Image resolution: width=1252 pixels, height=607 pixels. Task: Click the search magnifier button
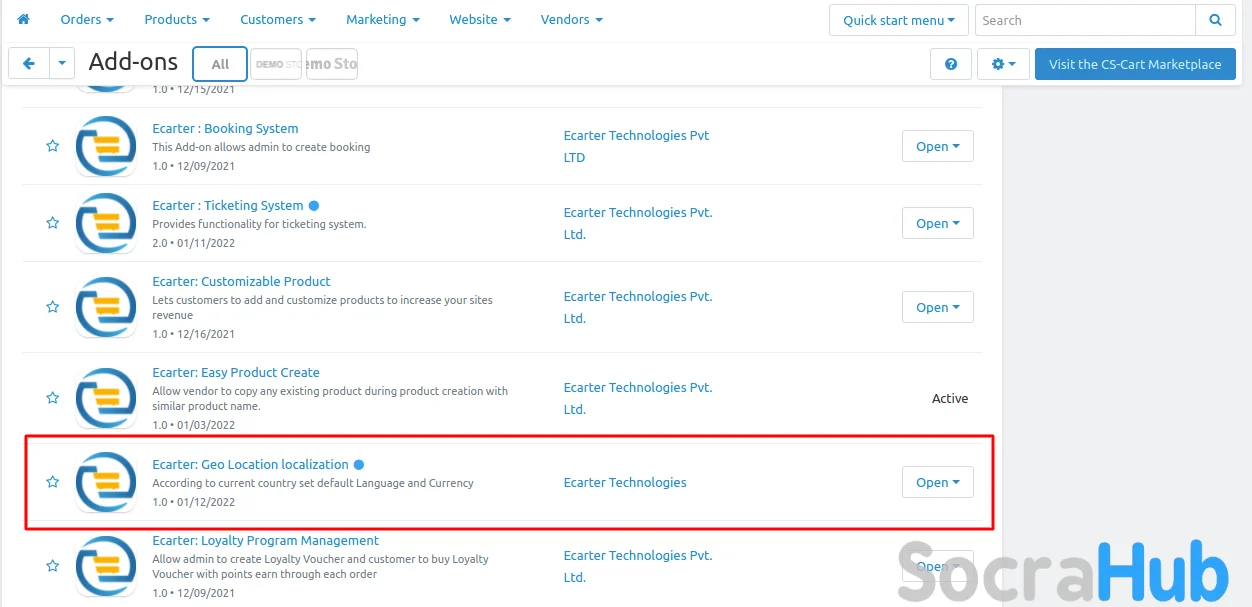click(1215, 20)
